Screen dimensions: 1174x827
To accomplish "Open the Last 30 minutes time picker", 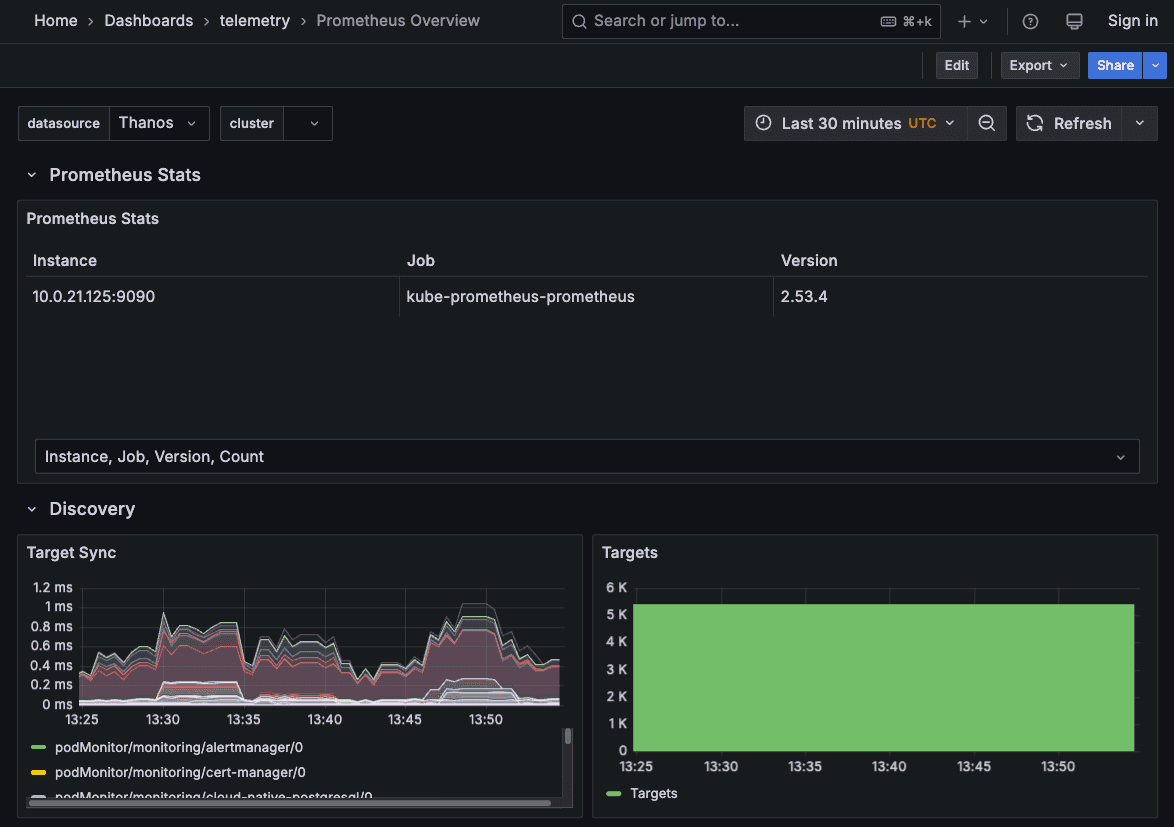I will point(856,123).
